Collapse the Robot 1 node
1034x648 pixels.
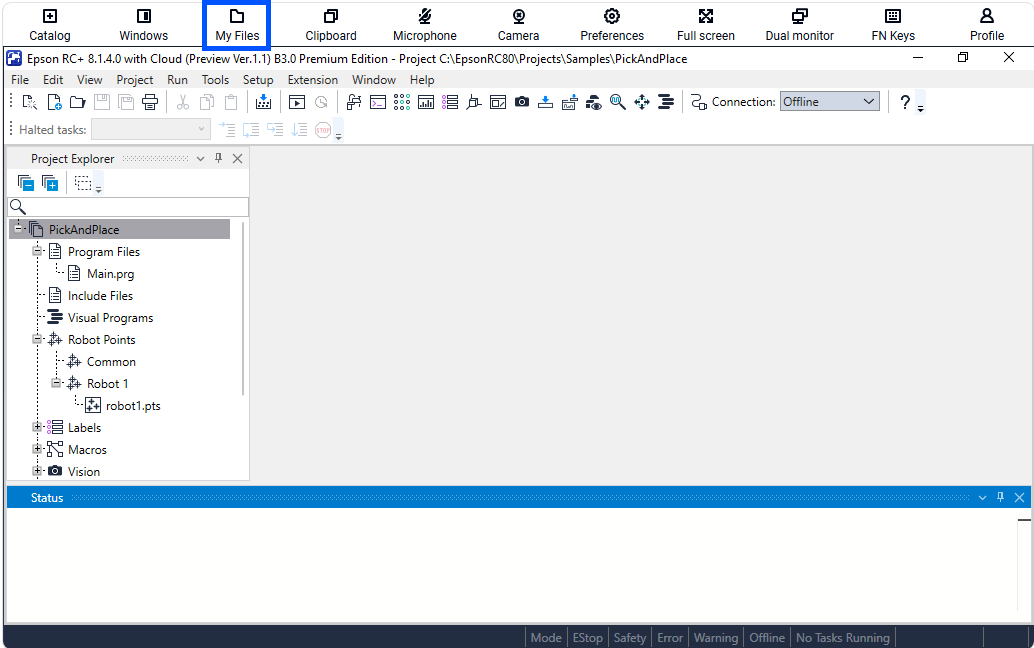point(56,383)
